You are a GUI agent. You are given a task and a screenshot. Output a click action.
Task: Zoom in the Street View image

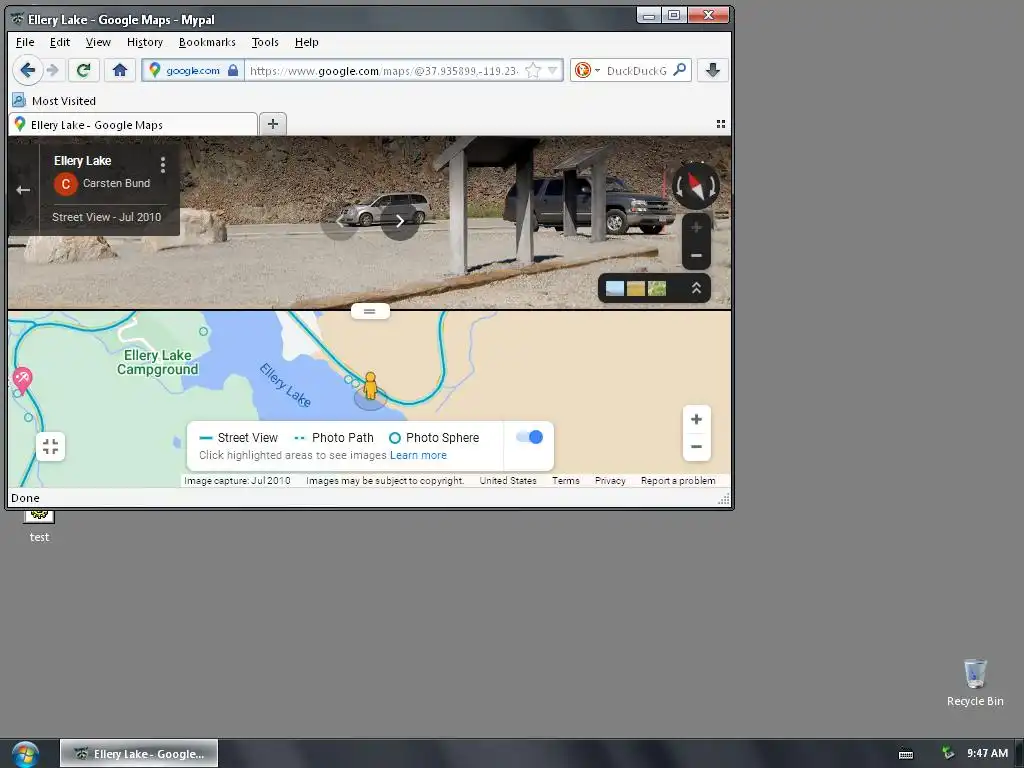(x=696, y=228)
